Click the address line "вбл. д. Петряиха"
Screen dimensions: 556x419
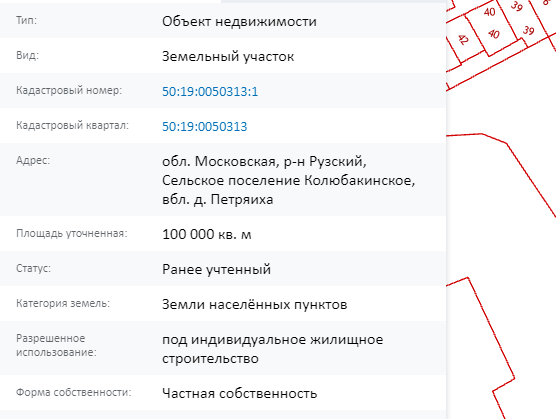(x=218, y=200)
